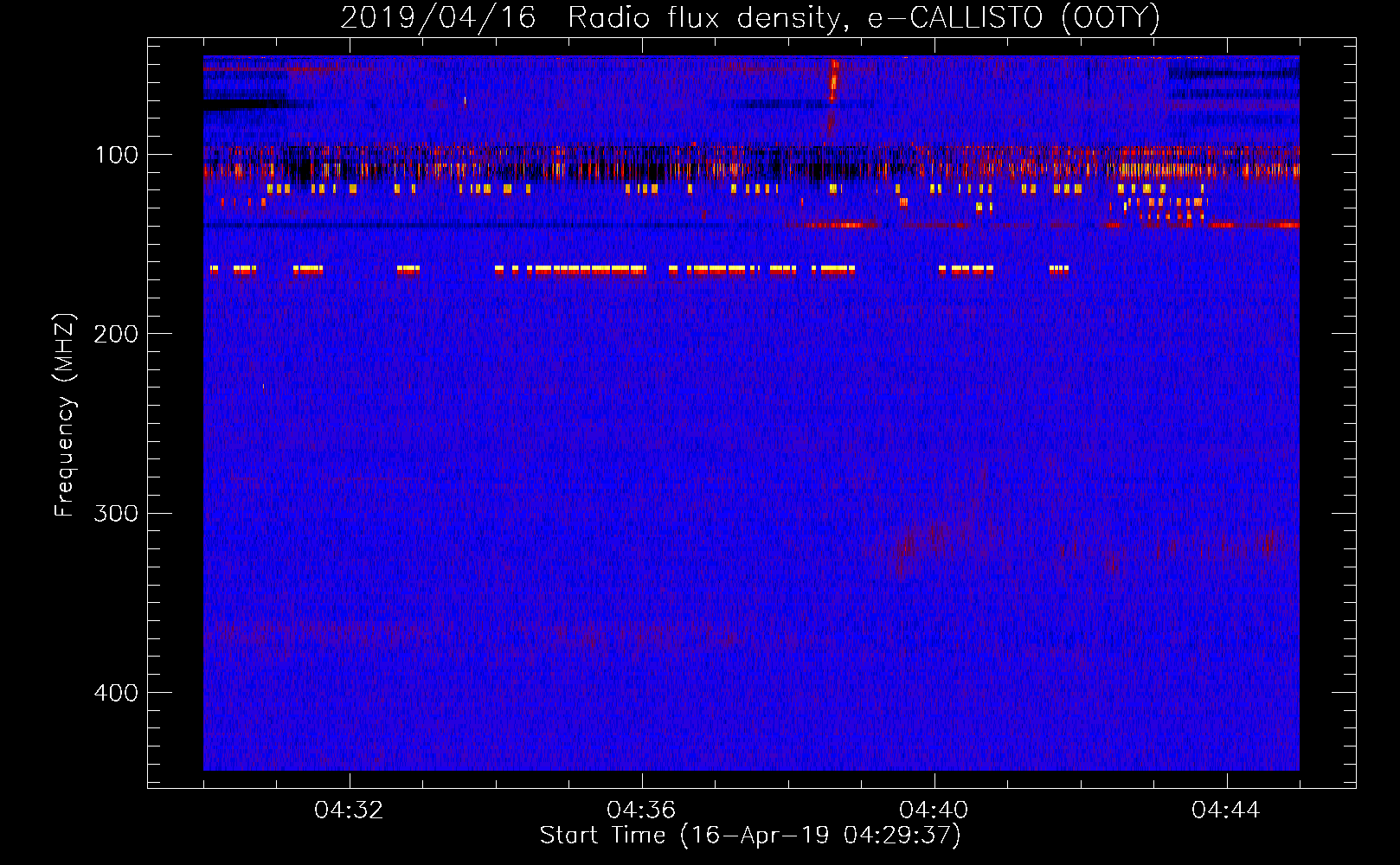Click the '04:36' time tick label

click(x=641, y=810)
